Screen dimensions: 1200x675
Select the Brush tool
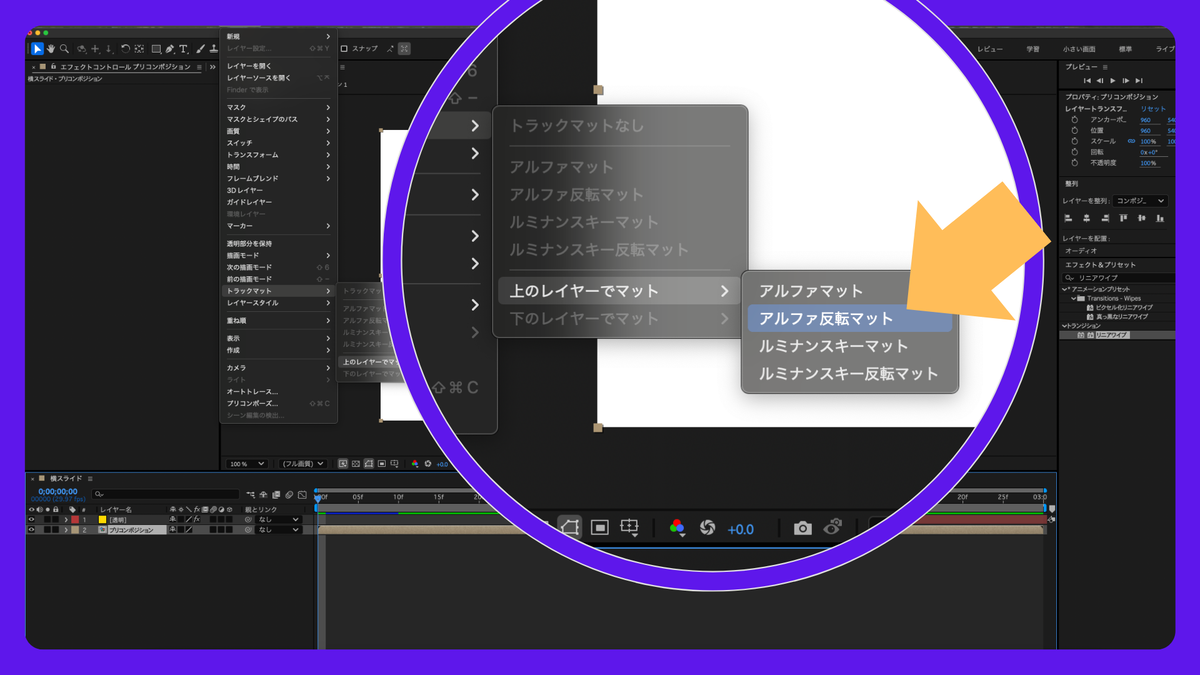[201, 49]
